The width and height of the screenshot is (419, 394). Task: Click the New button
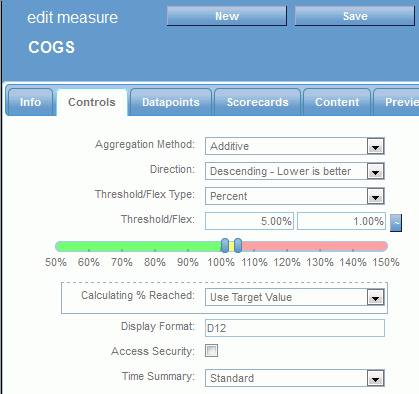[227, 16]
